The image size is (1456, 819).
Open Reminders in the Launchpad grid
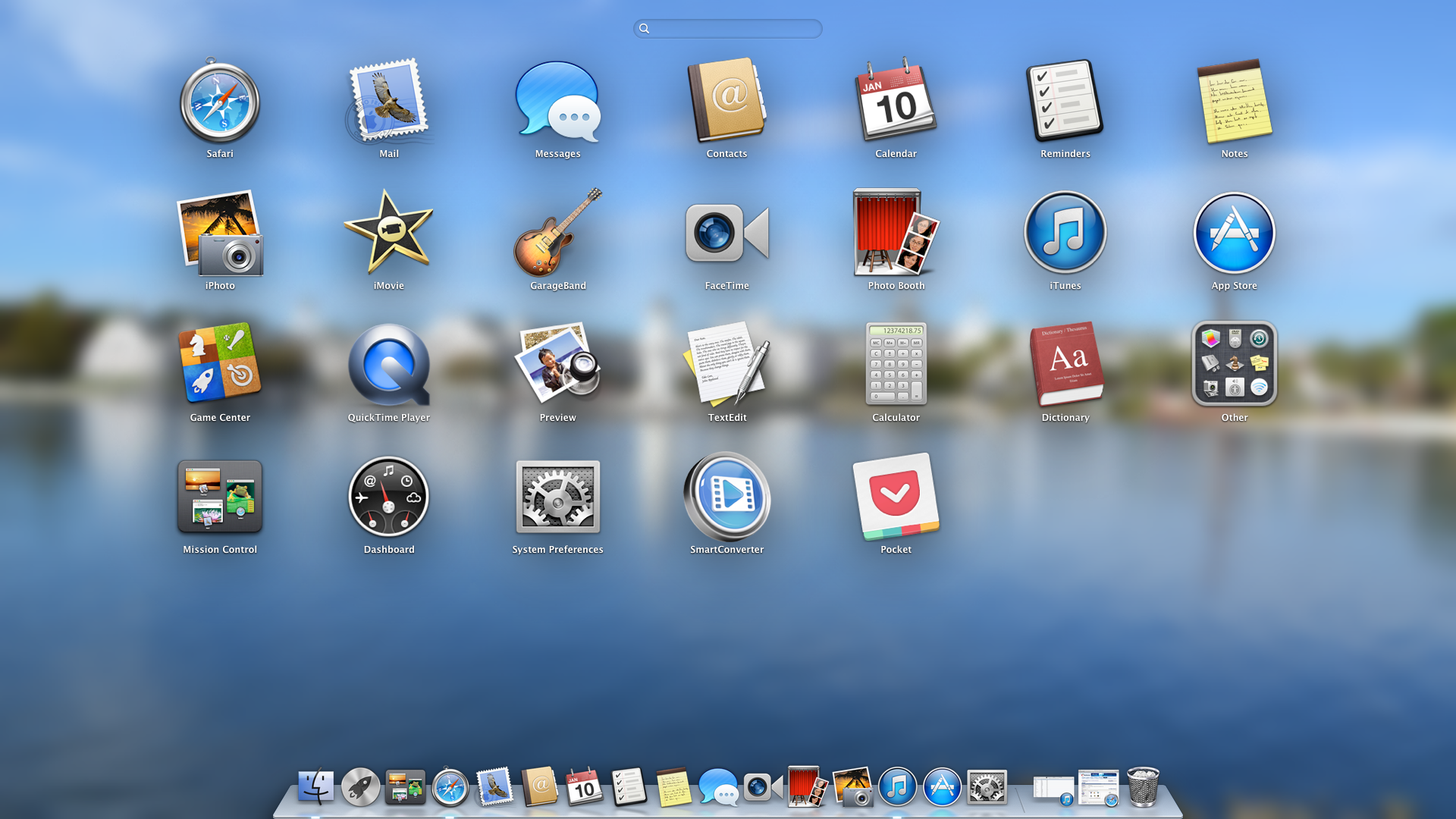tap(1065, 101)
